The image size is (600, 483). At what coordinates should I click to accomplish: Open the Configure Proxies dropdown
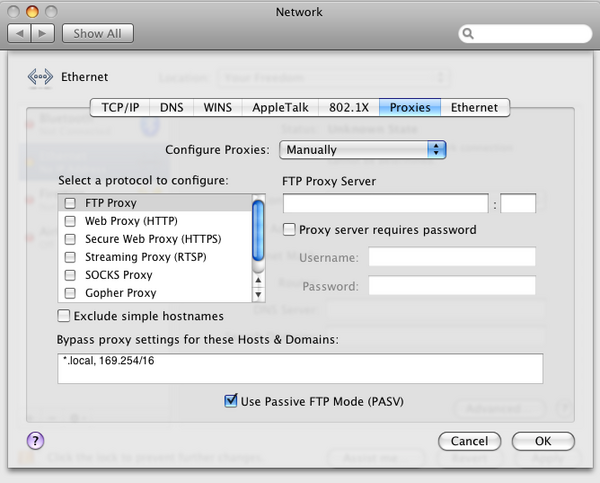pyautogui.click(x=363, y=150)
